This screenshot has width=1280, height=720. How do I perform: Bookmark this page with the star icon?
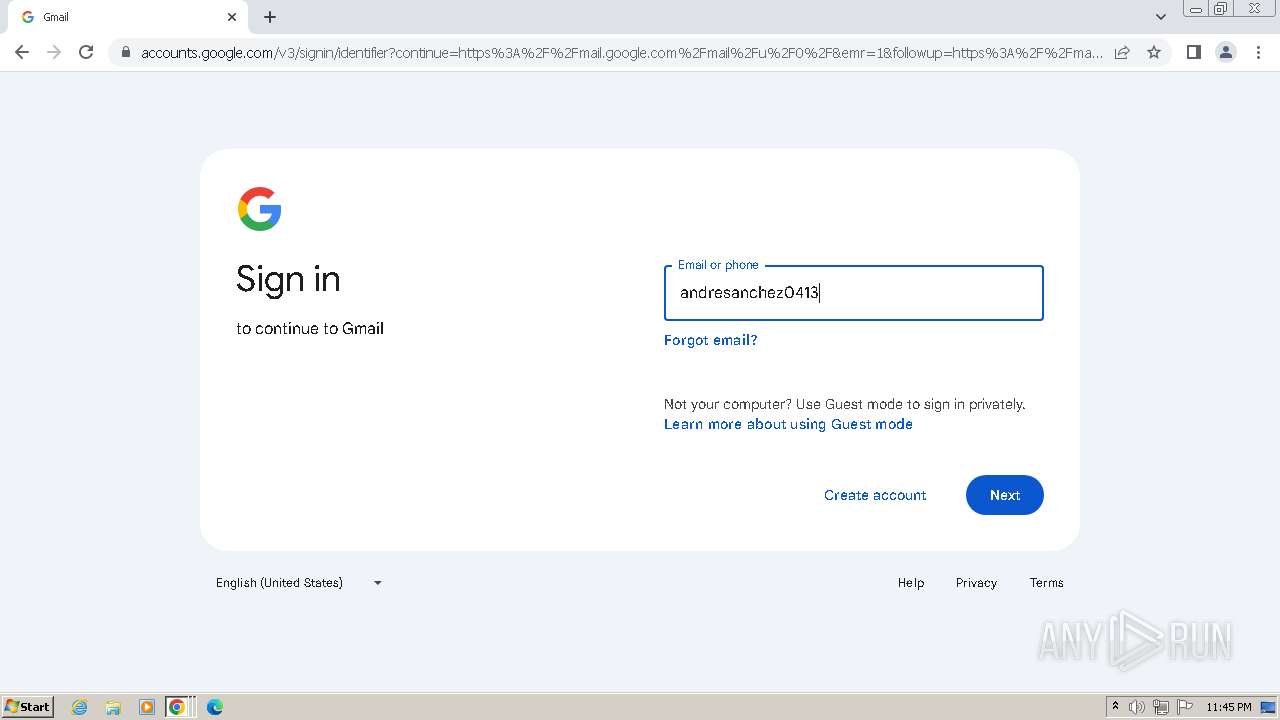[1154, 52]
